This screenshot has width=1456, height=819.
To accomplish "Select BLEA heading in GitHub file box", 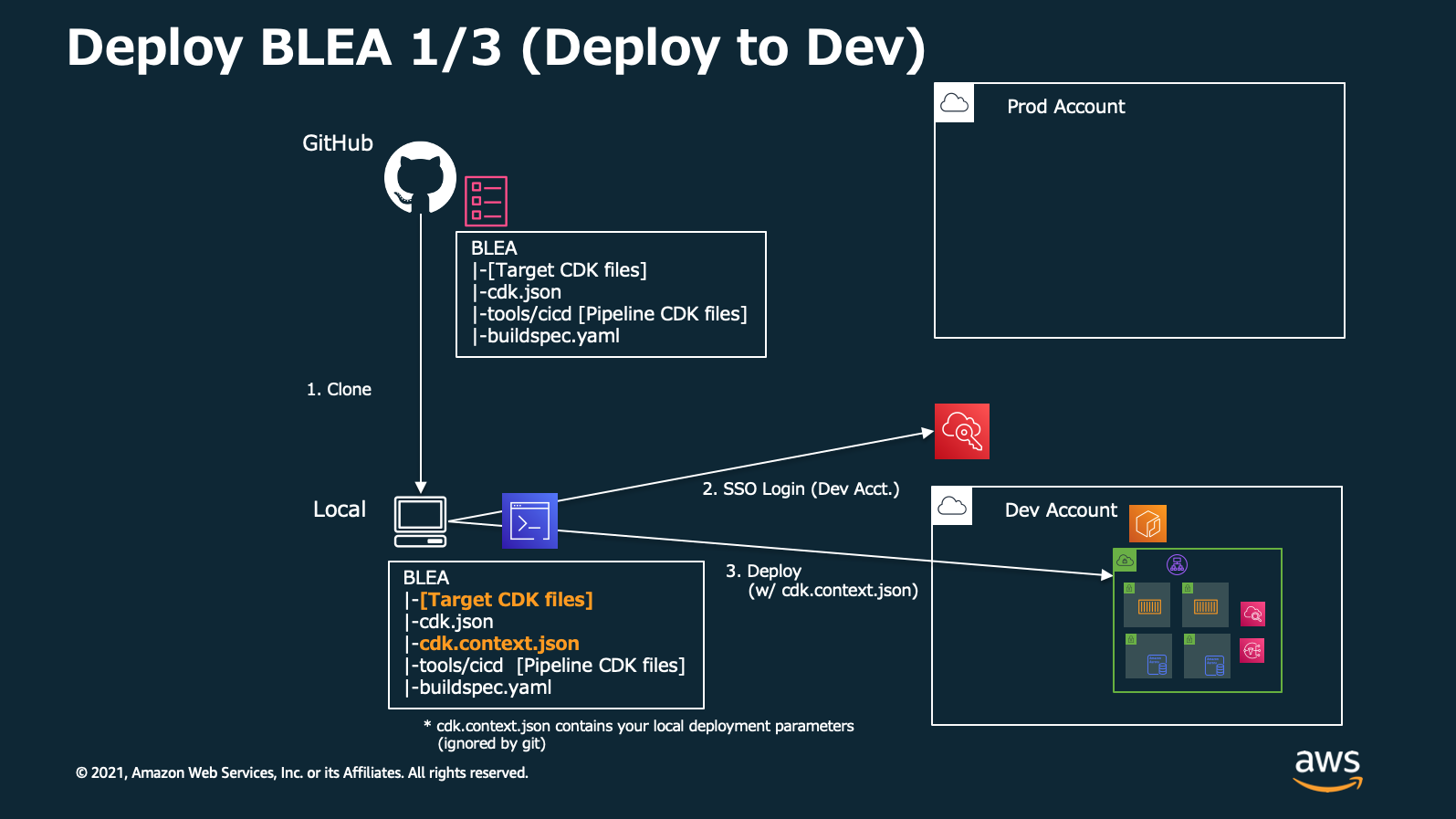I will pyautogui.click(x=494, y=248).
